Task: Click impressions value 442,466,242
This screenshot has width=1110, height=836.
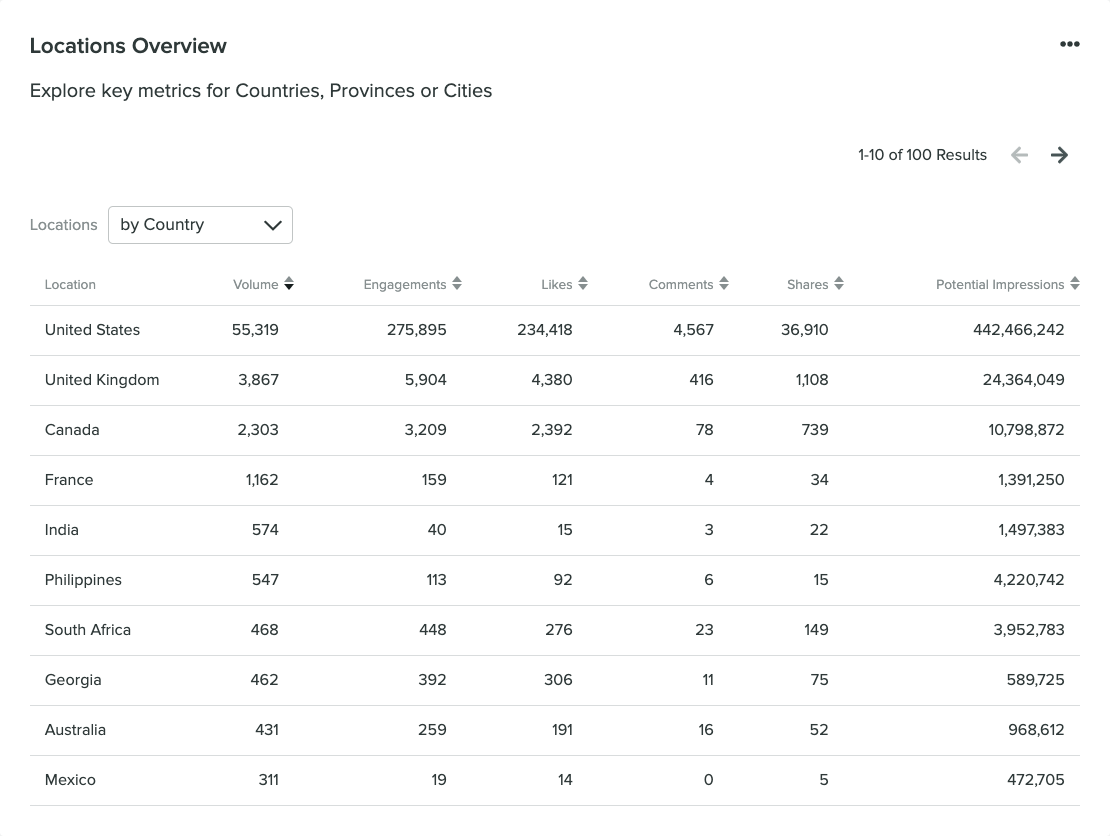Action: point(1018,330)
